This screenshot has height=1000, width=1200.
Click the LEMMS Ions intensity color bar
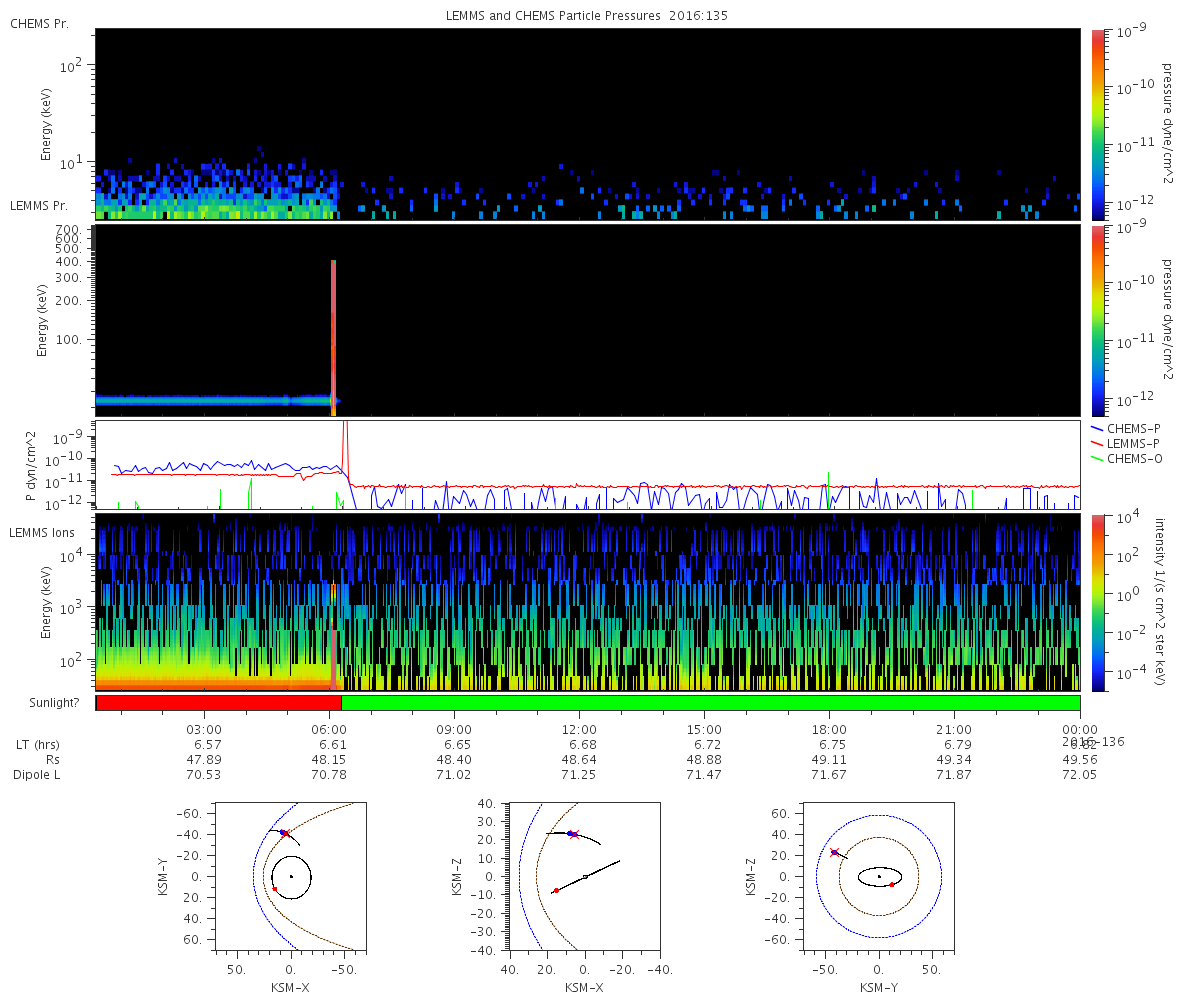point(1098,602)
